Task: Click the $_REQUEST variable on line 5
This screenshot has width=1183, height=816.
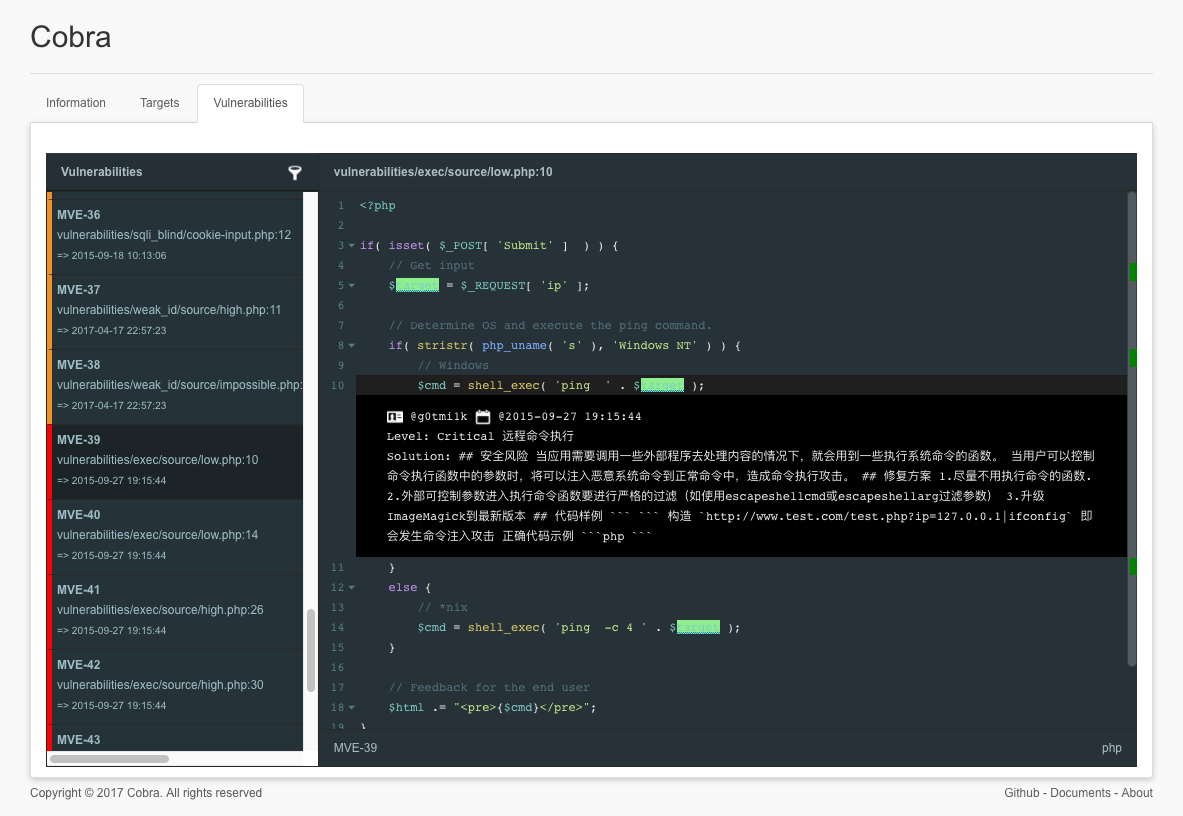Action: 493,286
